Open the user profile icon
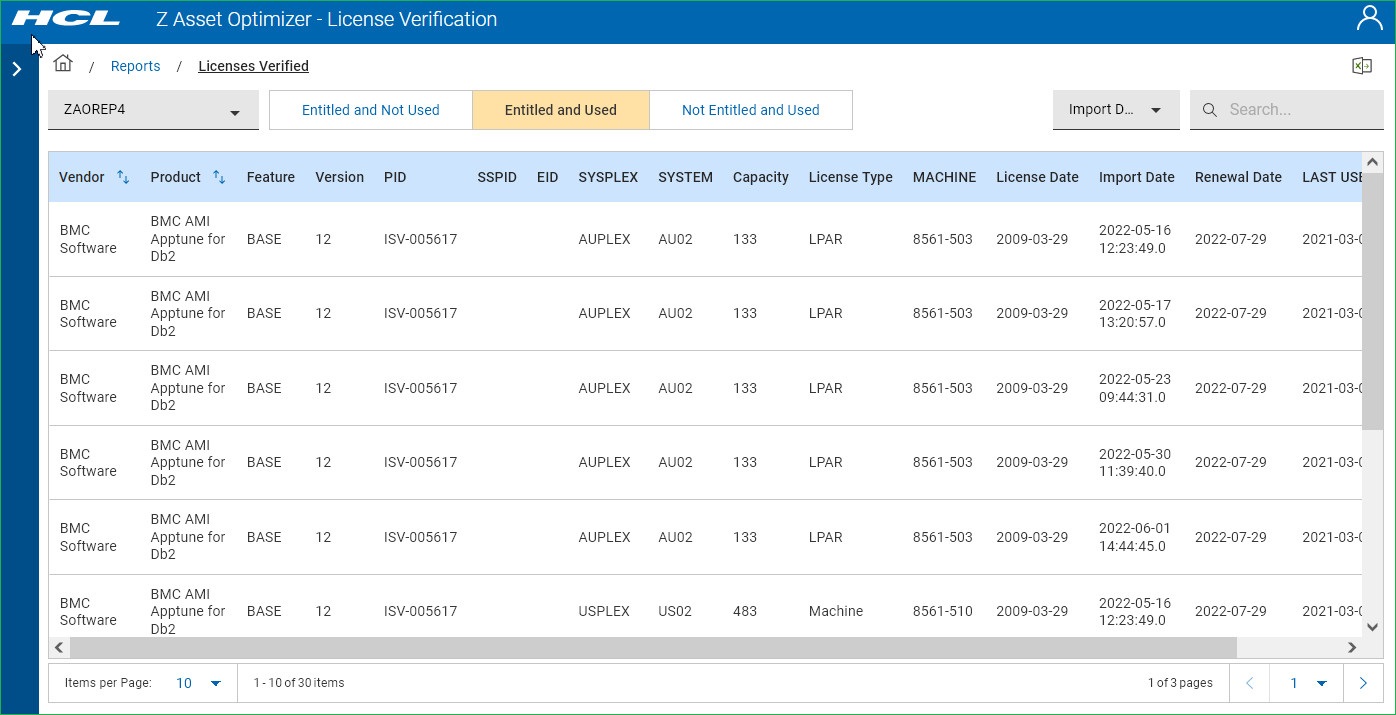Image resolution: width=1396 pixels, height=715 pixels. point(1369,18)
